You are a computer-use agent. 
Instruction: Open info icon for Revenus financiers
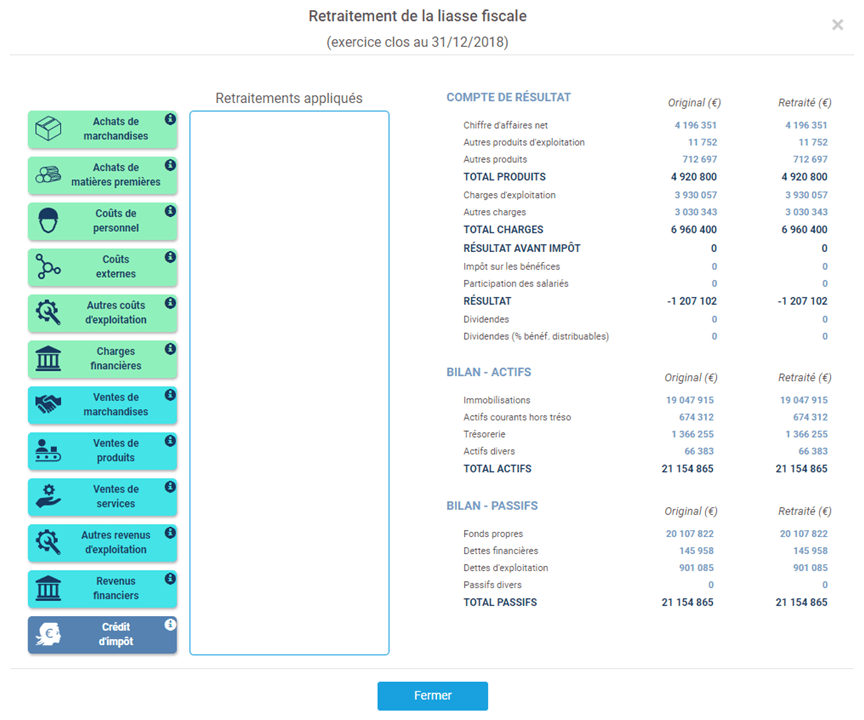170,578
